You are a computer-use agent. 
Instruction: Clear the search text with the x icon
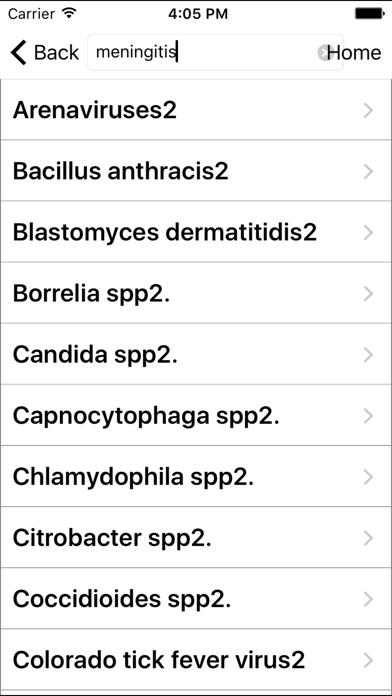click(x=324, y=52)
